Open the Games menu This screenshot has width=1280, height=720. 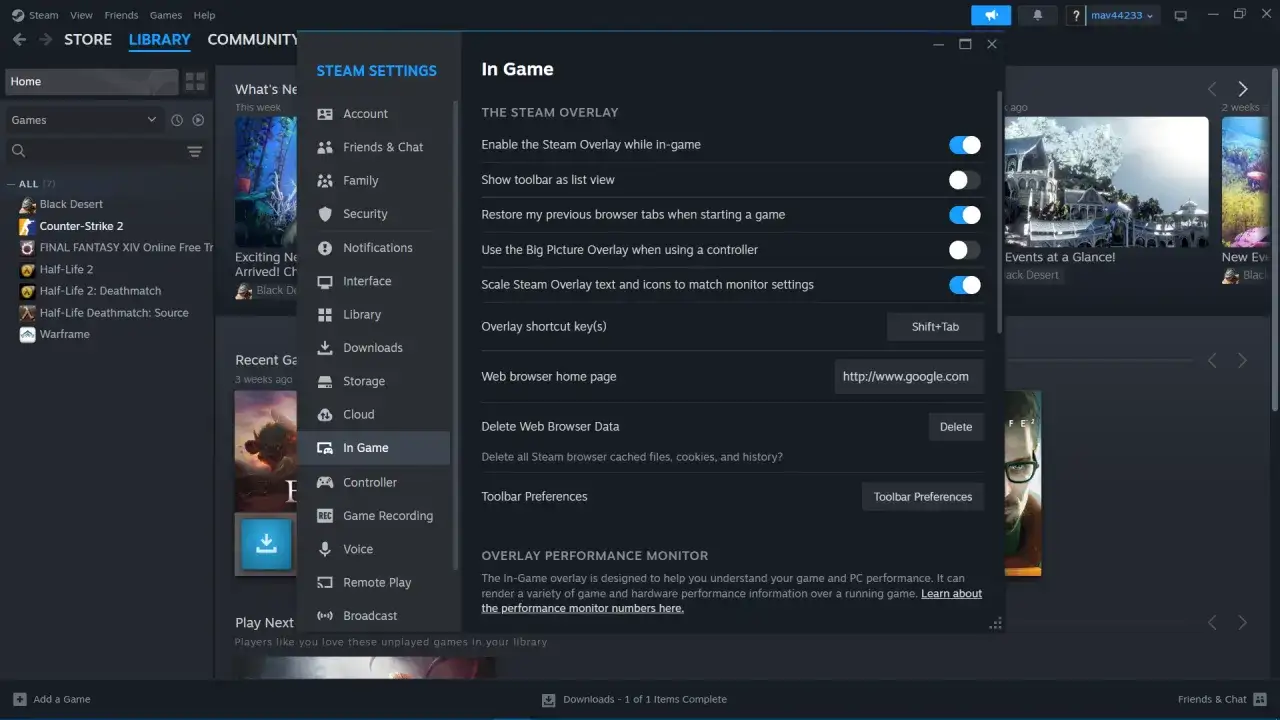[x=166, y=15]
